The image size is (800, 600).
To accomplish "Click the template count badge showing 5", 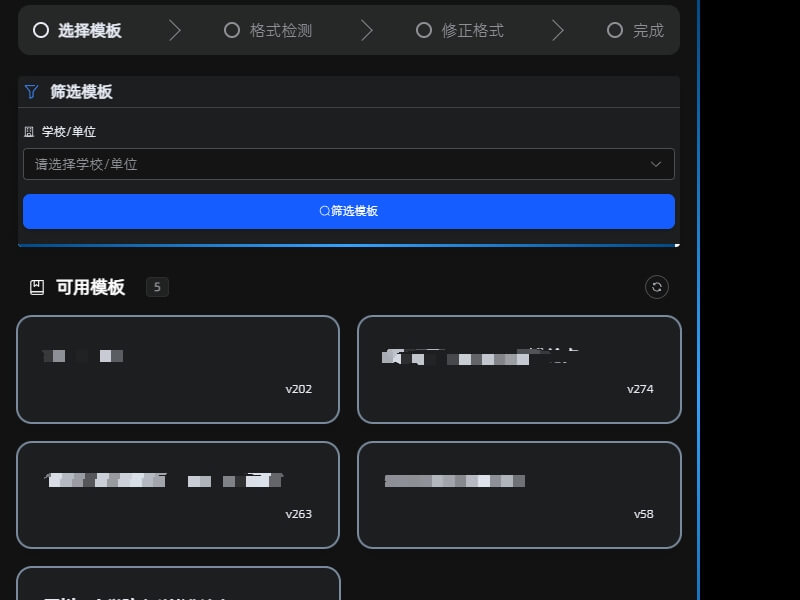I will [157, 287].
